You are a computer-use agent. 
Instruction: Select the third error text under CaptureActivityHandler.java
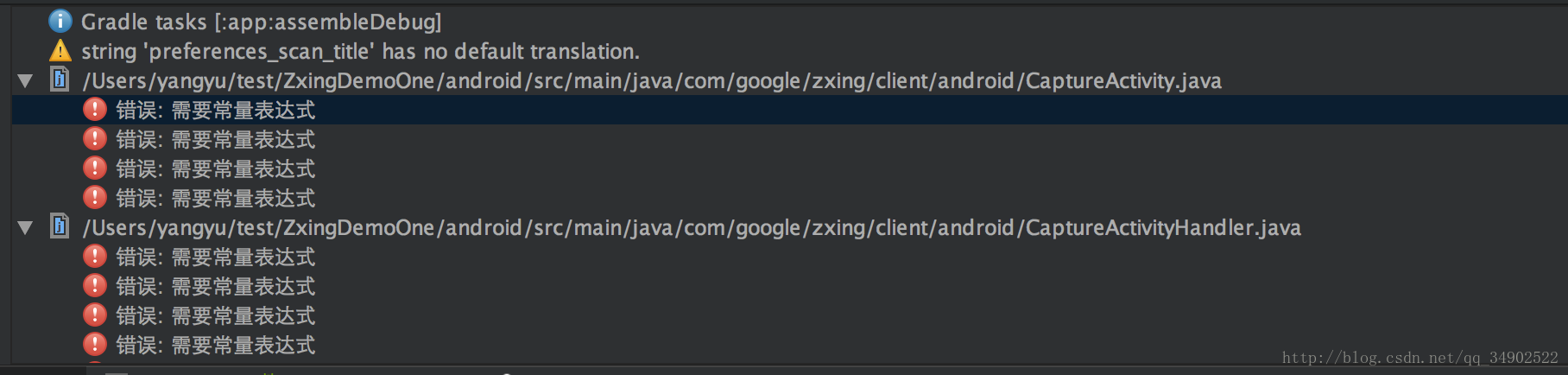tap(215, 316)
